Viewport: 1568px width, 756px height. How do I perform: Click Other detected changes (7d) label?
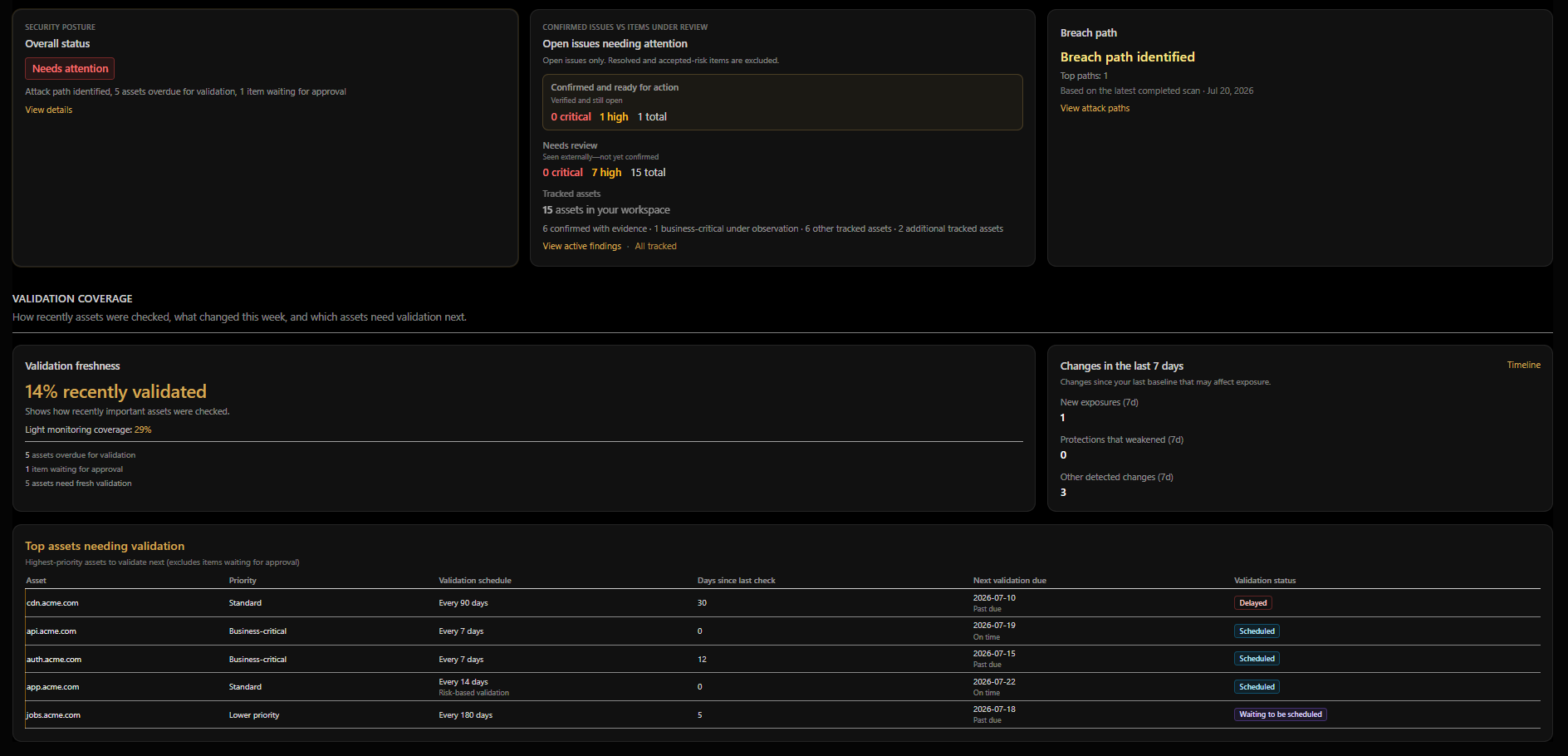(1116, 477)
